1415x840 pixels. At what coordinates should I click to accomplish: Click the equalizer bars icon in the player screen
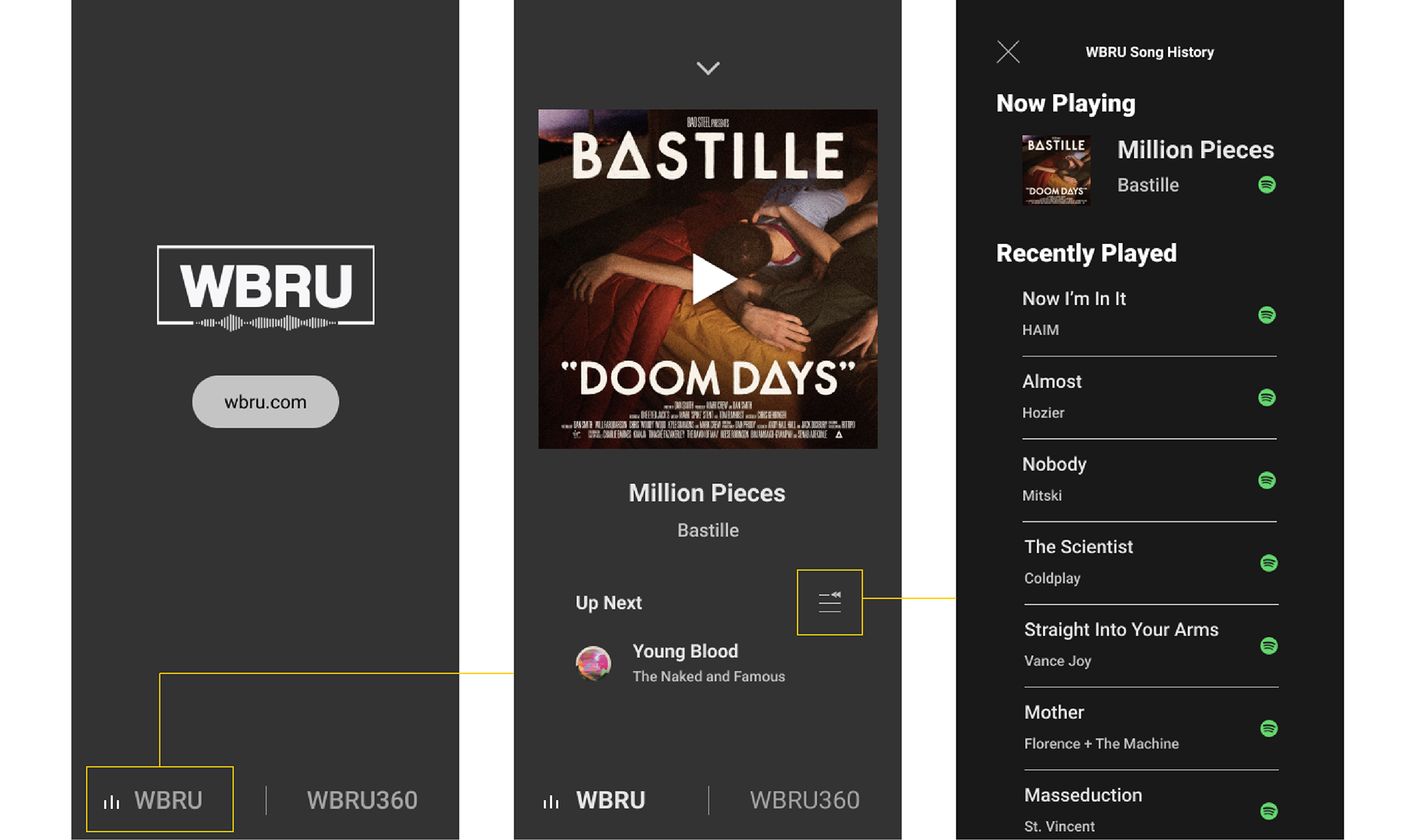pos(551,802)
